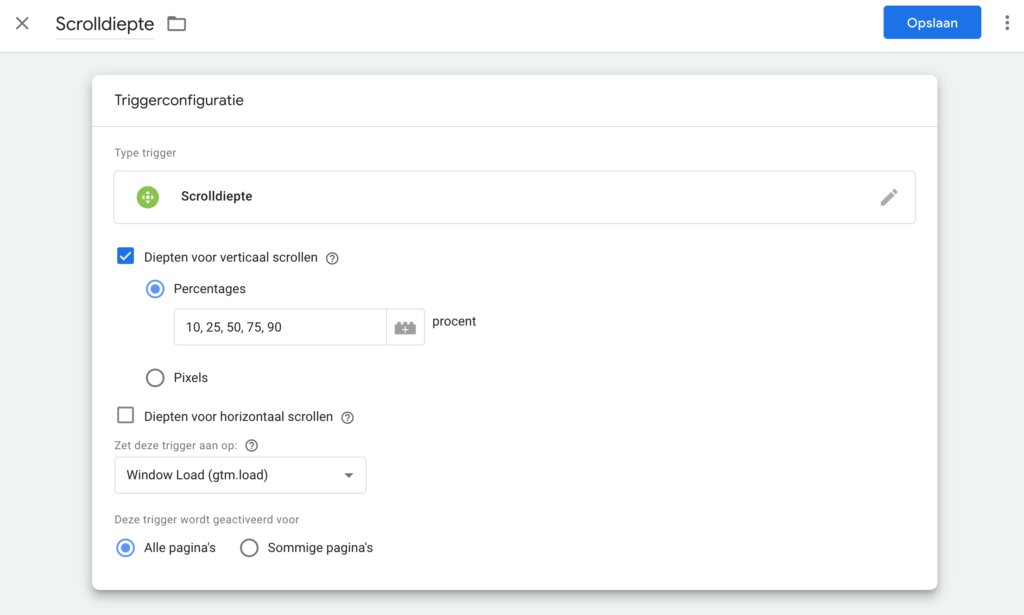Screen dimensions: 1024x615
Task: Click the Scrolldiepte trigger name field
Action: [104, 24]
